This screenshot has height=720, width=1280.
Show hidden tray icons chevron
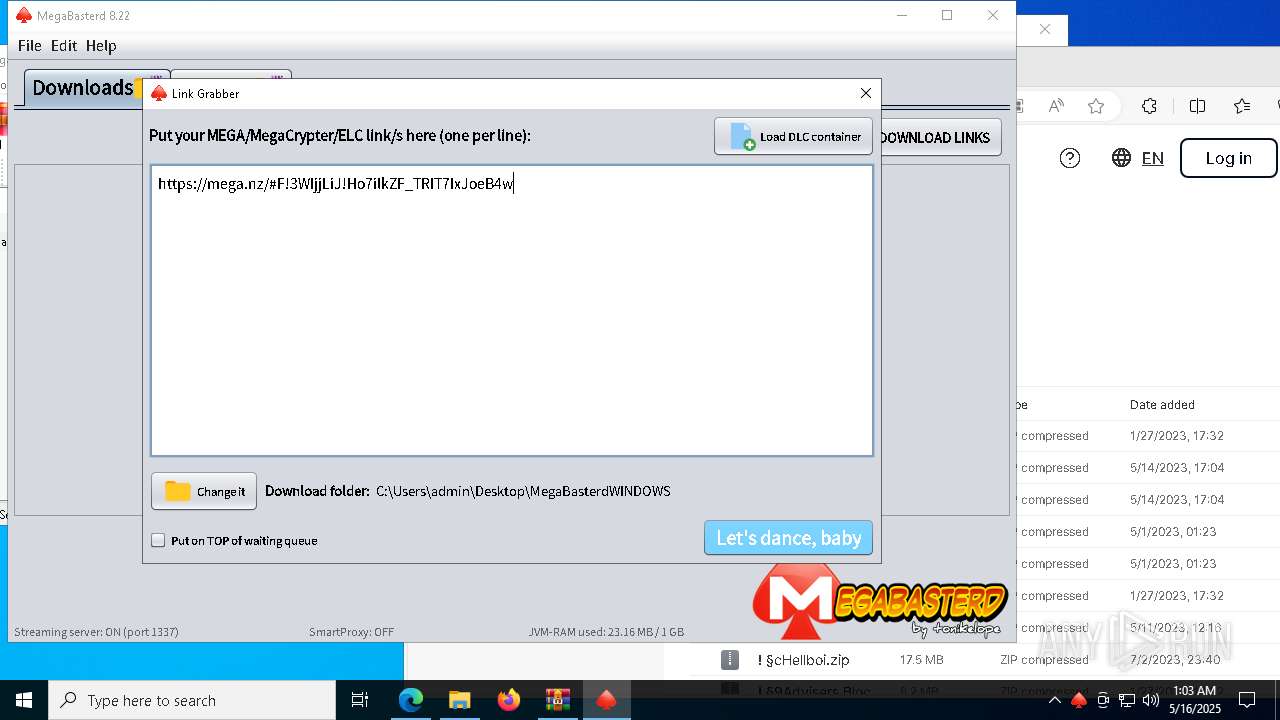[1054, 700]
